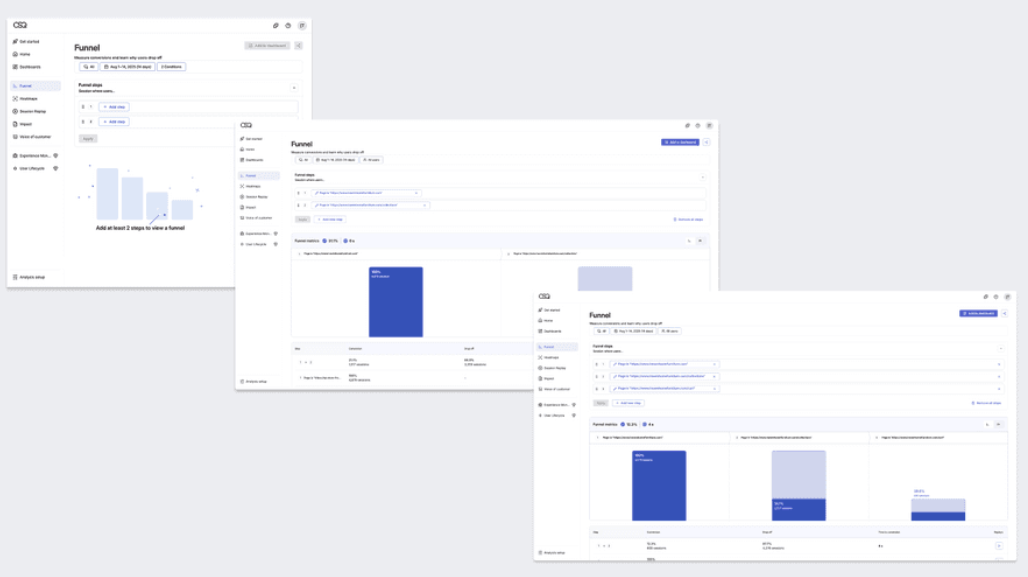
Task: Click the share icon beside disabled Add to dashboard
Action: click(x=299, y=46)
